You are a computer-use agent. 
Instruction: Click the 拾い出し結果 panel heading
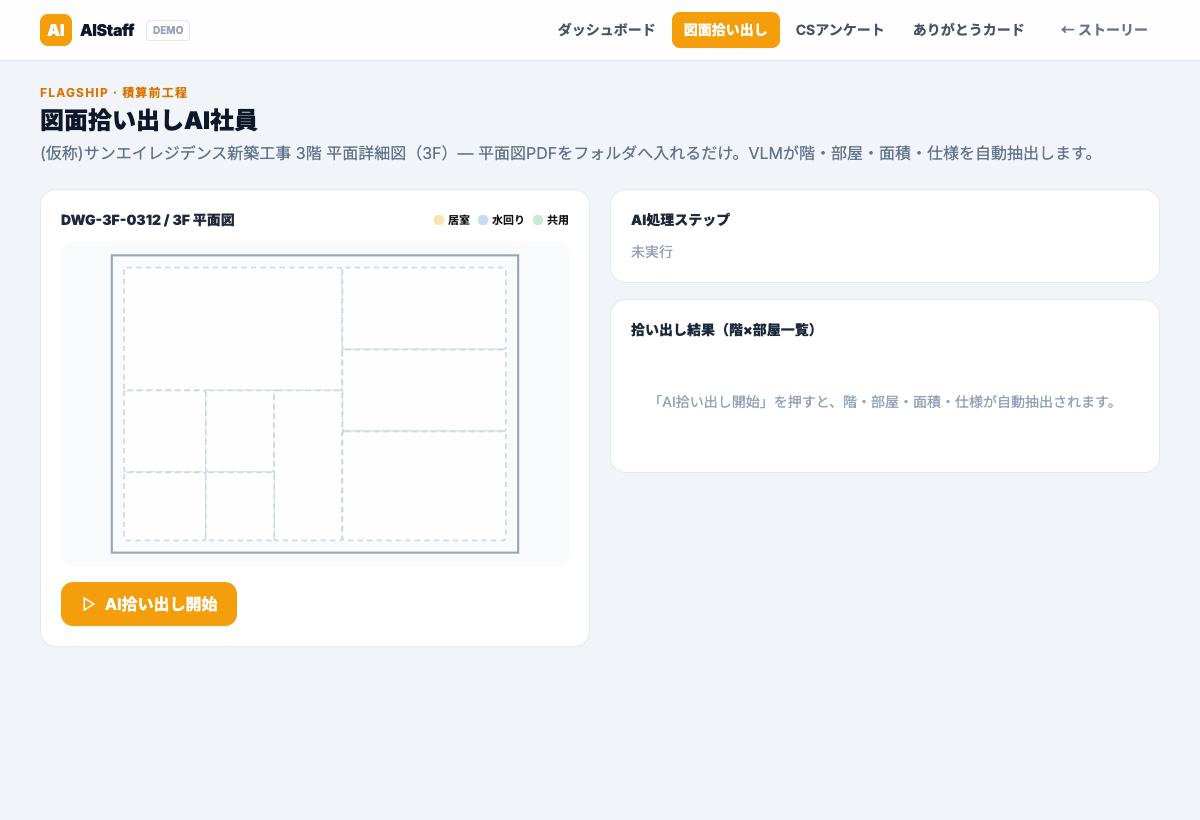coord(723,330)
